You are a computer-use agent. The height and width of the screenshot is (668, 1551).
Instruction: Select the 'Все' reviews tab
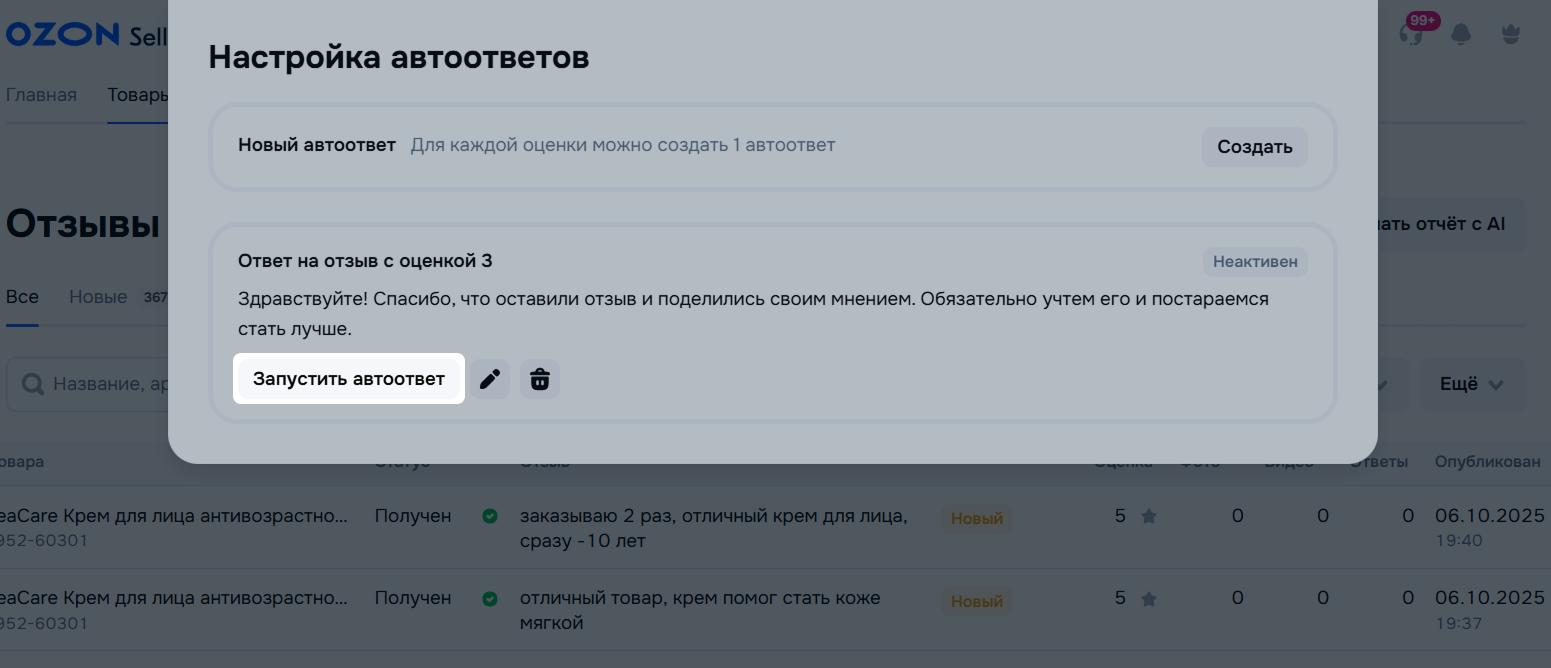(x=22, y=297)
